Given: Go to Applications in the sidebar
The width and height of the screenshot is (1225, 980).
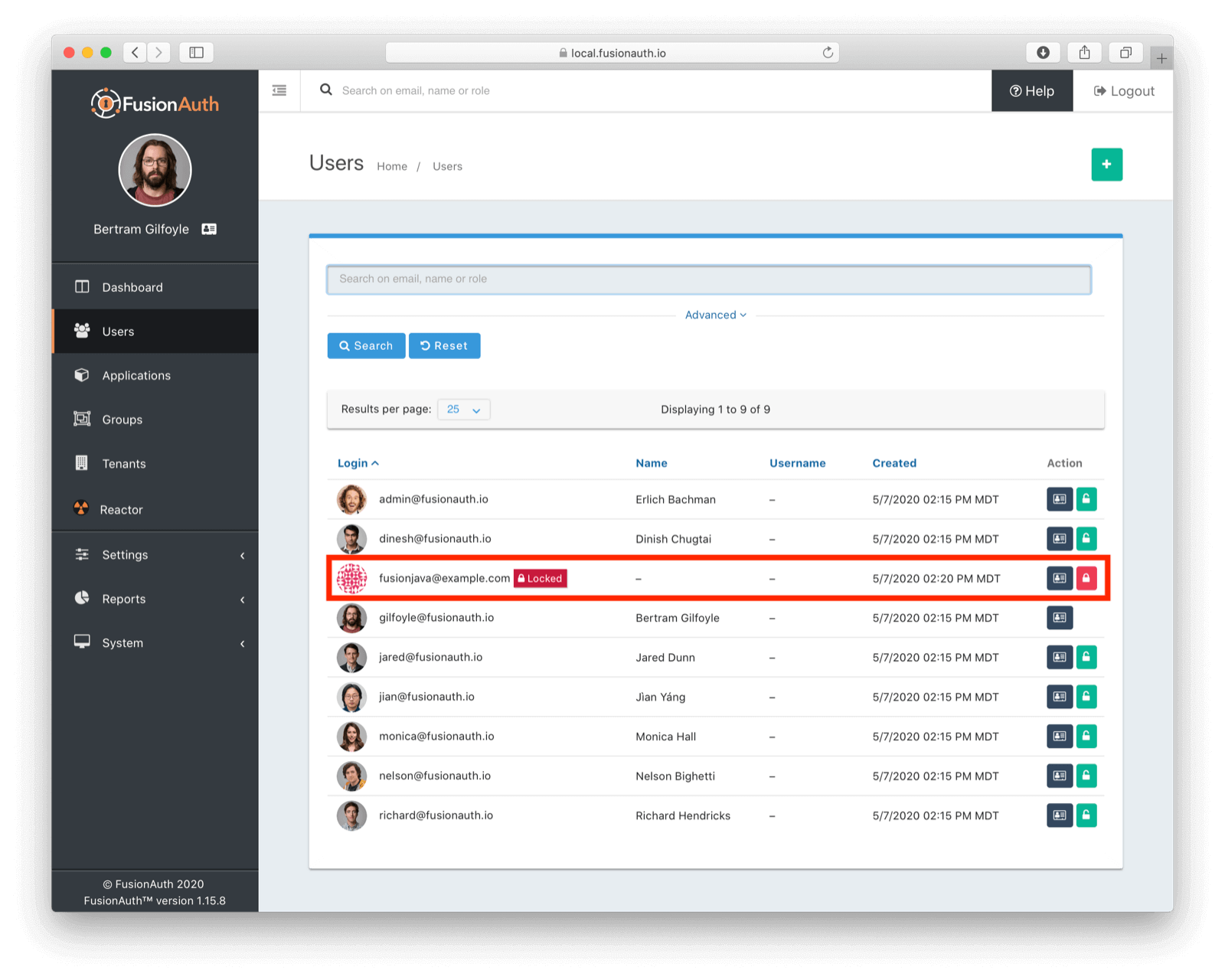Looking at the screenshot, I should [155, 375].
